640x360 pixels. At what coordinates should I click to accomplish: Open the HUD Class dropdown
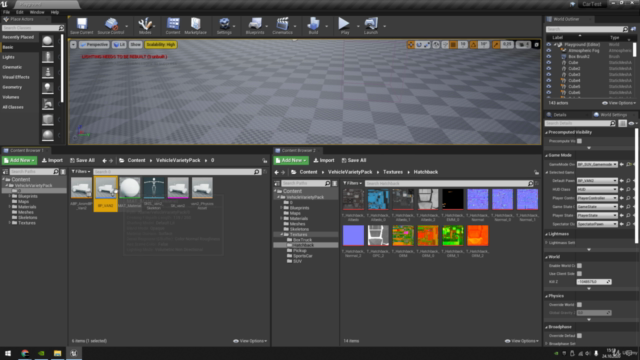pyautogui.click(x=597, y=189)
